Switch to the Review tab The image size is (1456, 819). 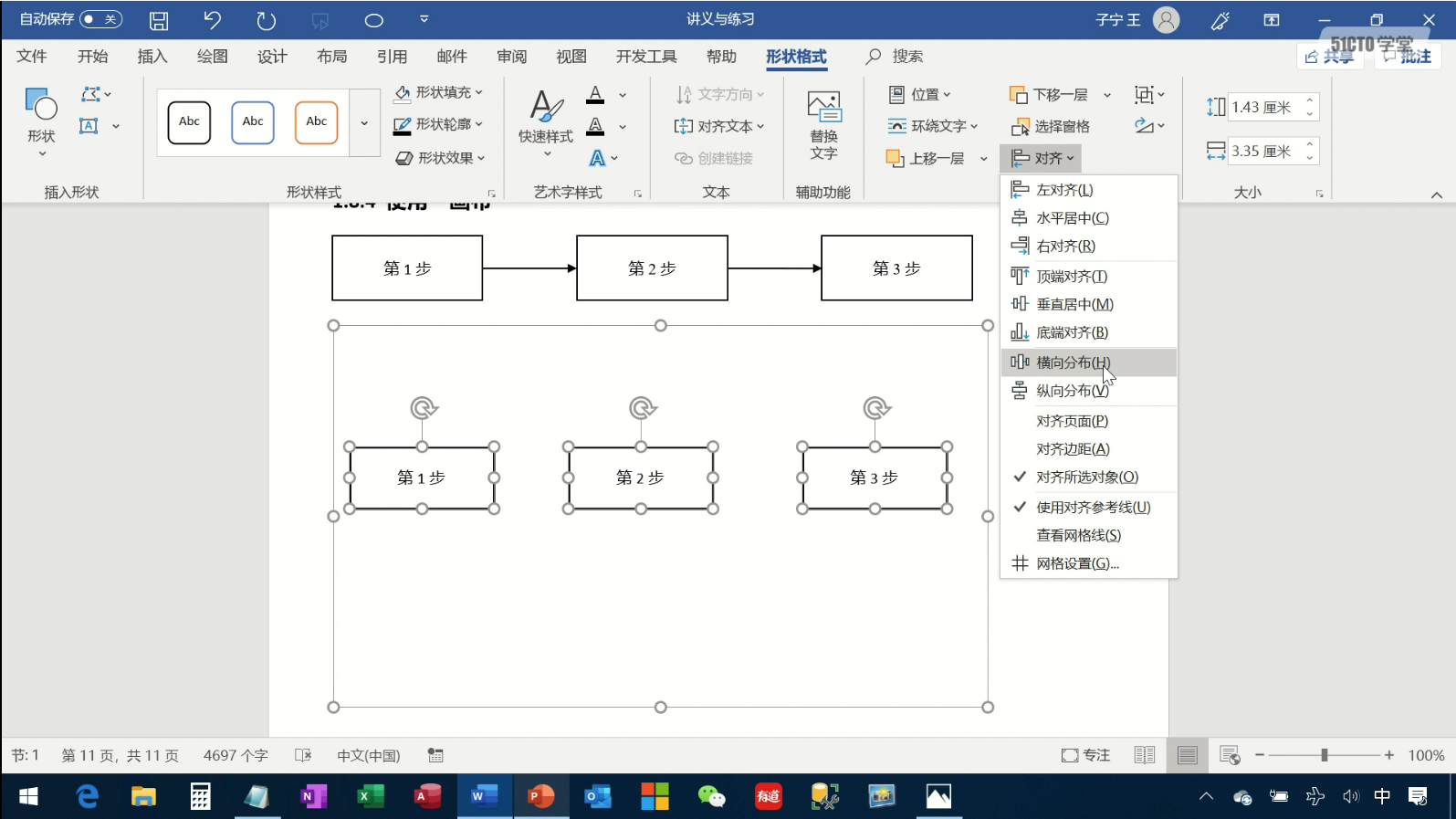coord(512,57)
